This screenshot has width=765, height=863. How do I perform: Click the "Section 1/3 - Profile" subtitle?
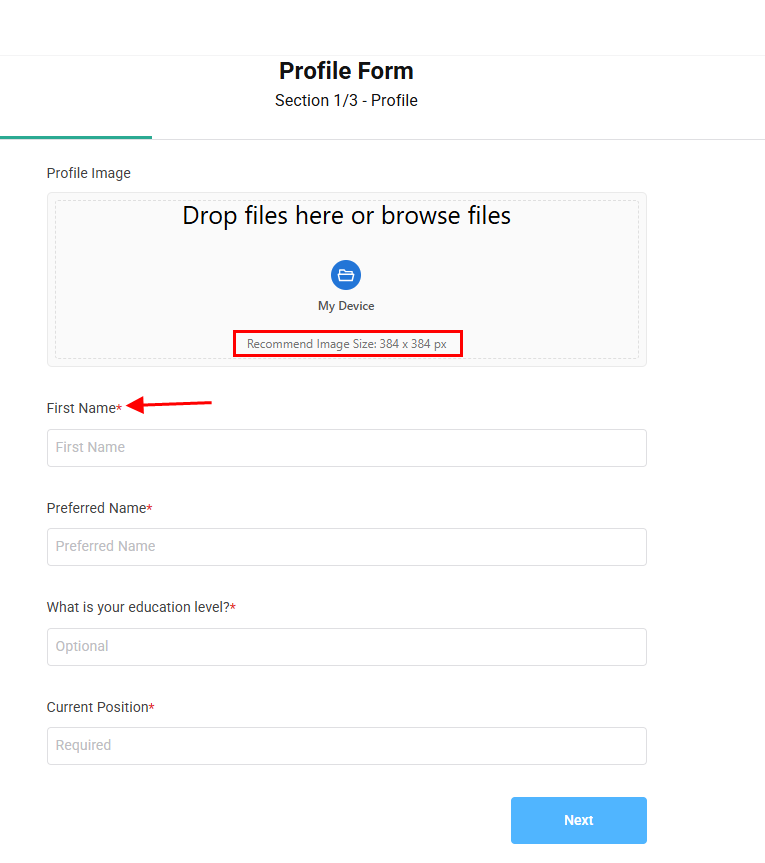click(346, 101)
